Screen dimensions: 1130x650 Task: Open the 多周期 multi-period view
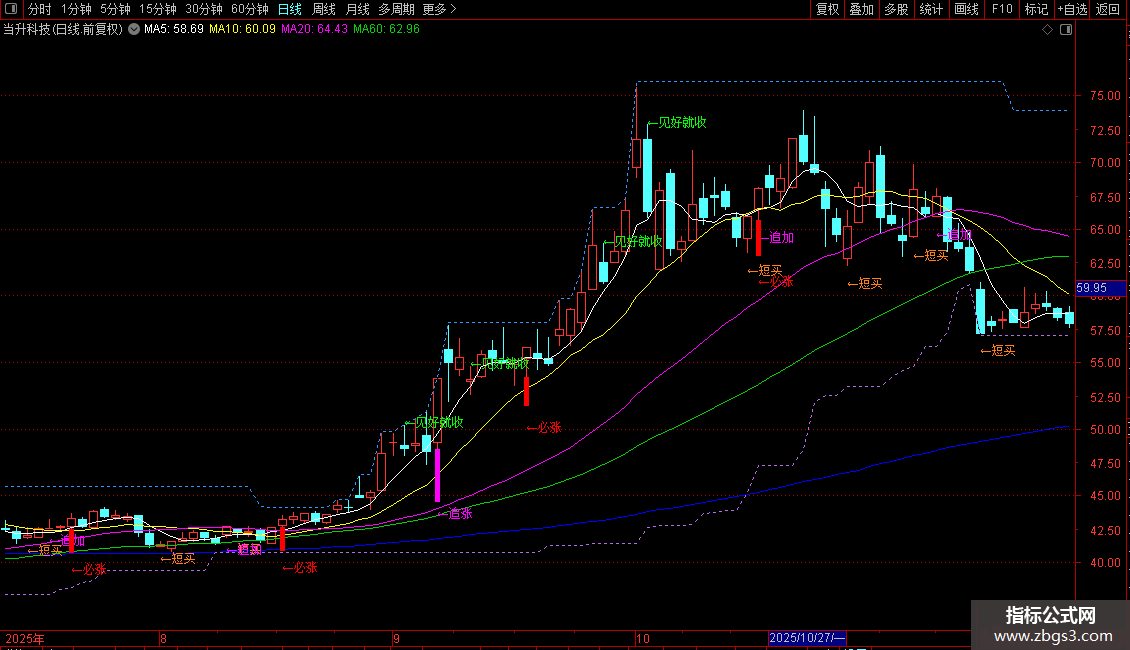coord(396,9)
